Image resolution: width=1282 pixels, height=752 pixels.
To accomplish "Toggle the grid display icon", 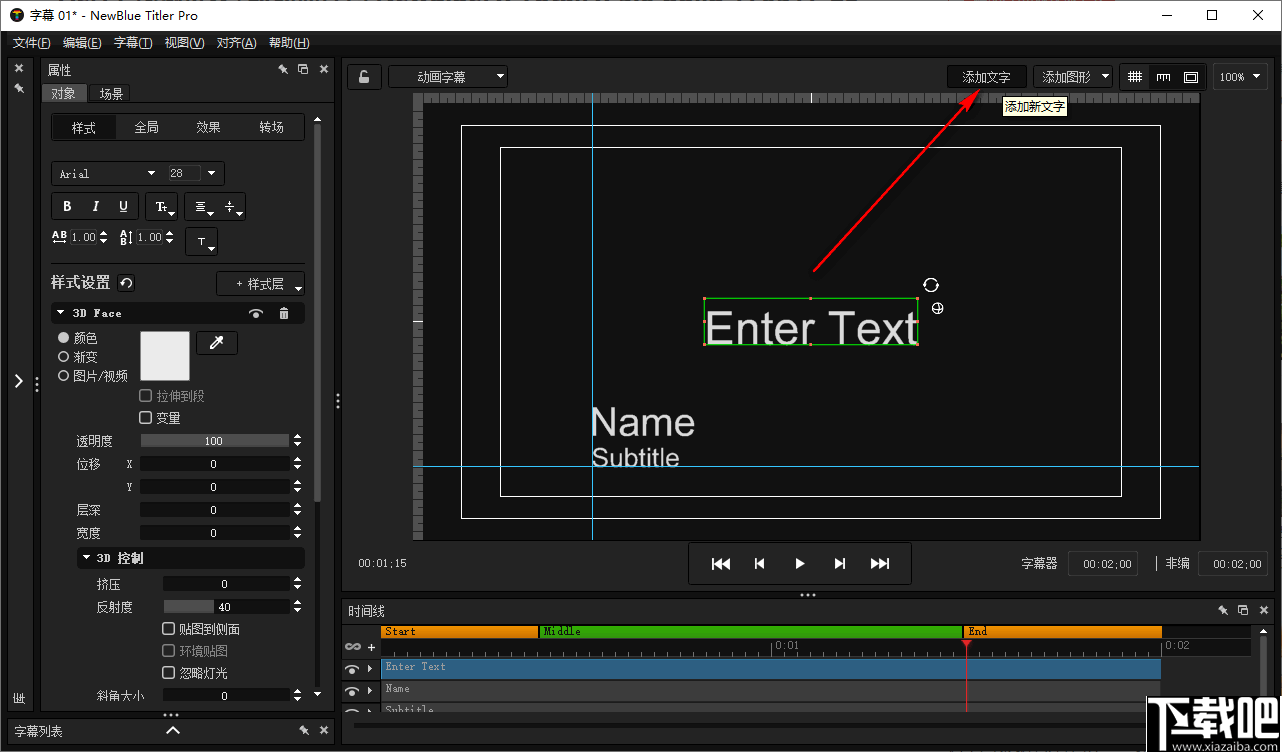I will 1134,76.
